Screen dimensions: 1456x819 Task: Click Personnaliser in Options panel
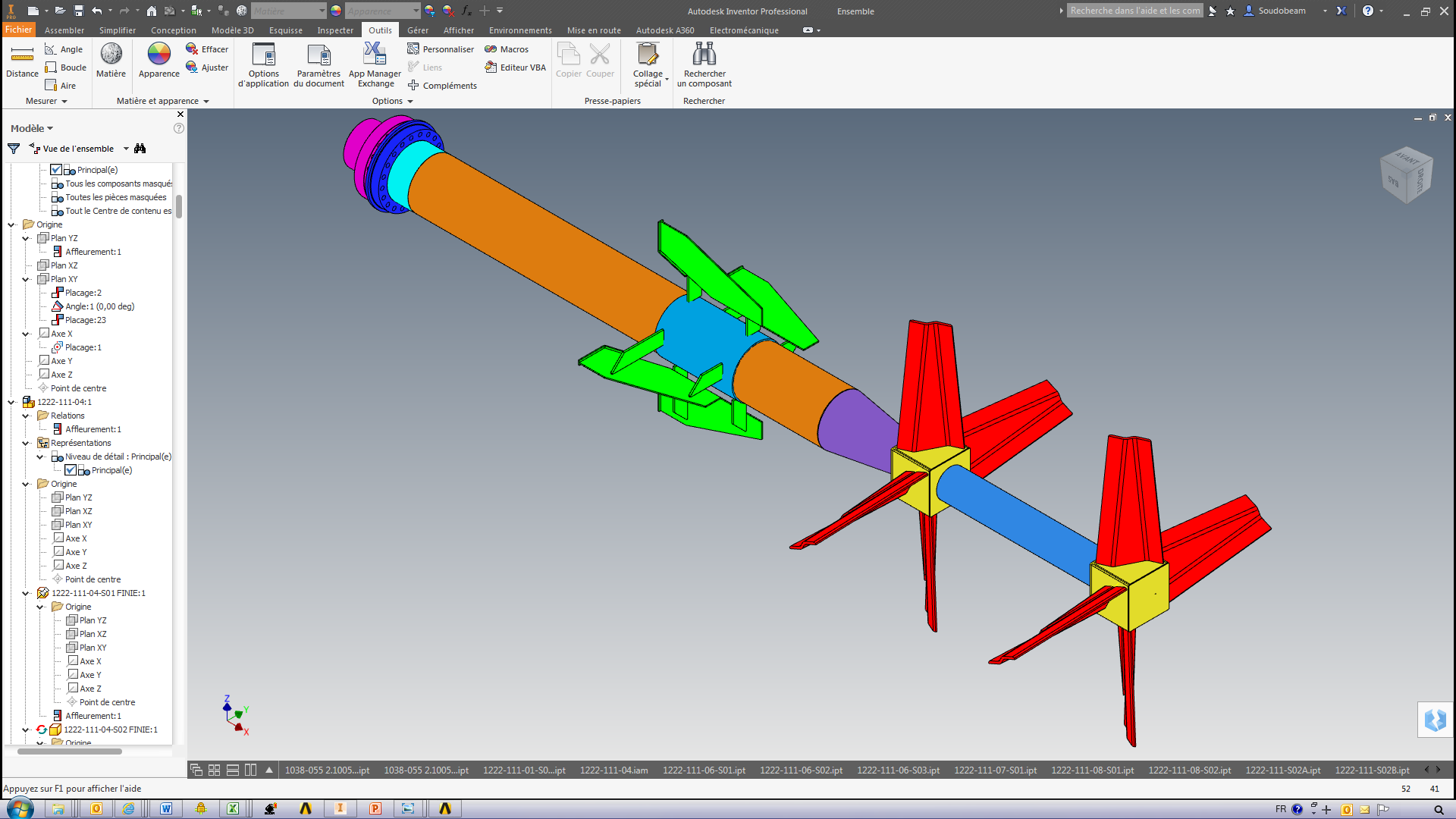point(441,49)
